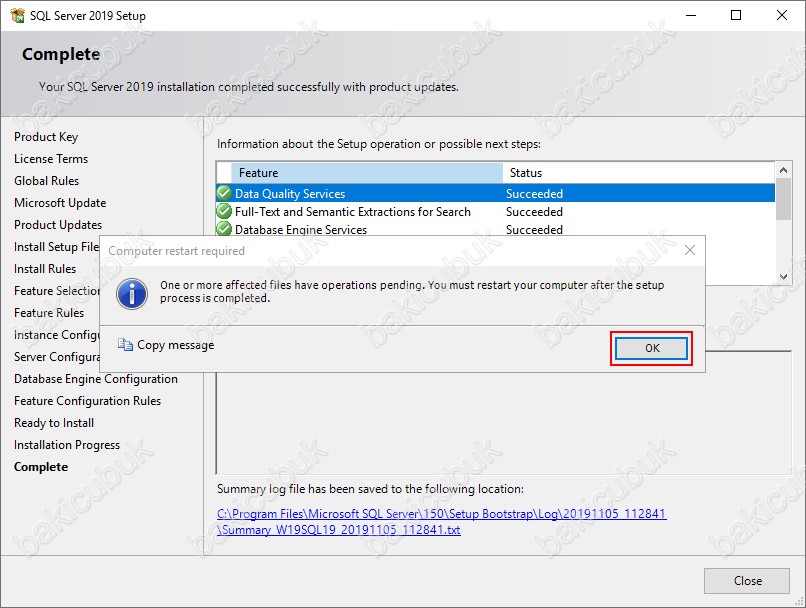Minimize the SQL Server 2019 Setup window

(x=691, y=15)
